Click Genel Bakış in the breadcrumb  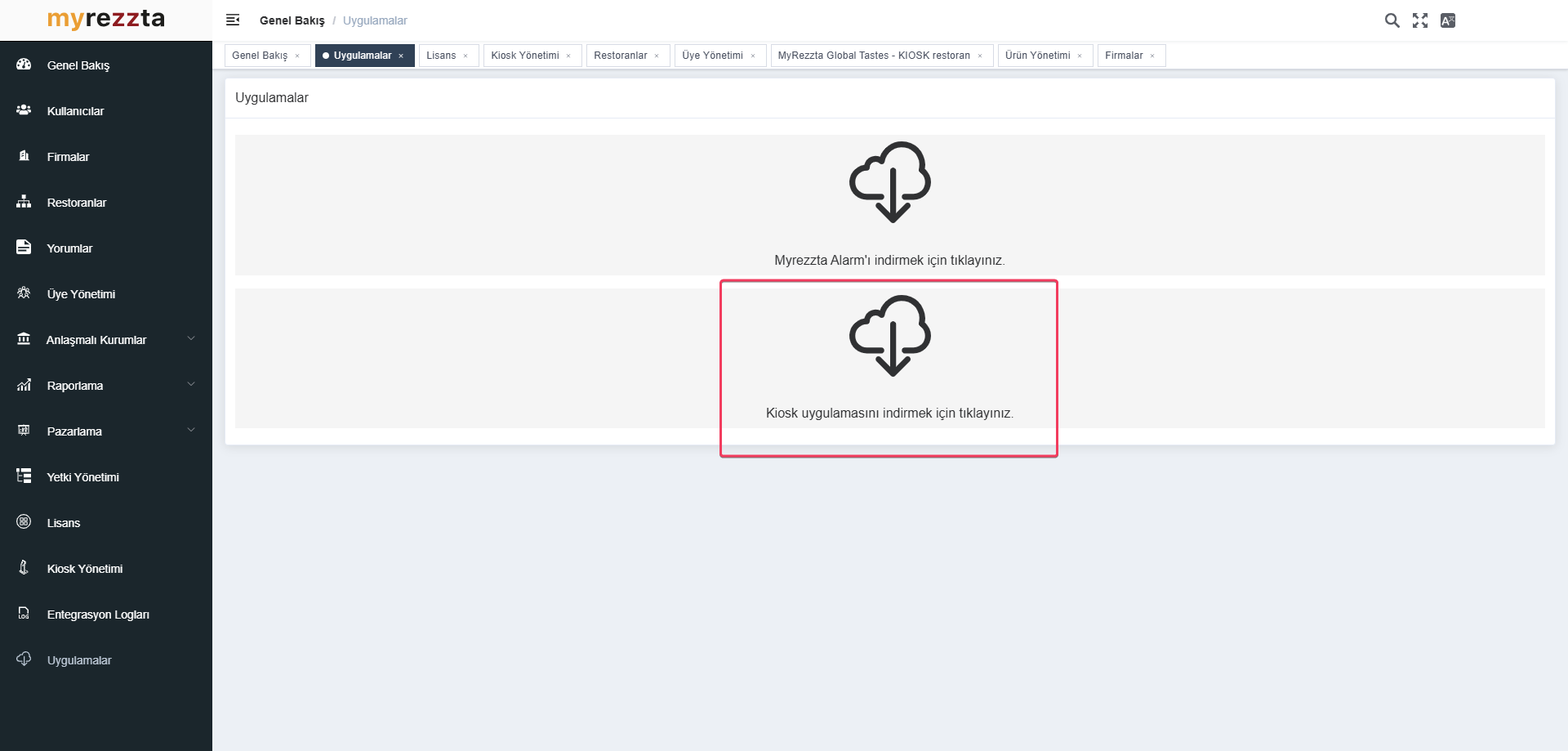292,20
